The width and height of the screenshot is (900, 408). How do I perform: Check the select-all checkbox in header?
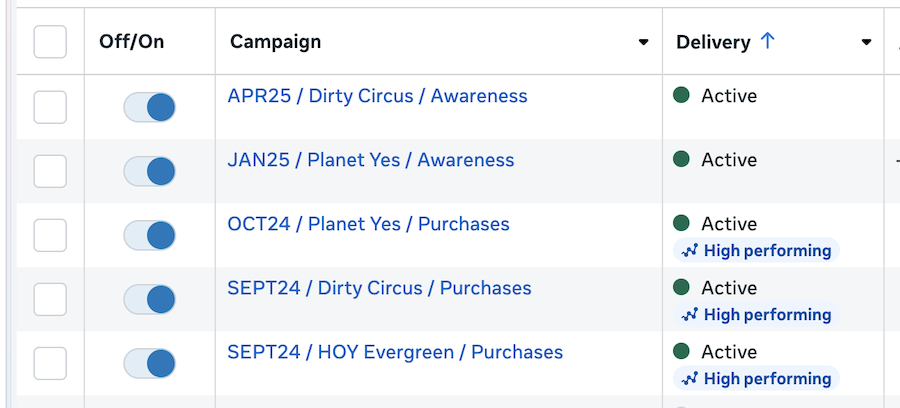[50, 42]
